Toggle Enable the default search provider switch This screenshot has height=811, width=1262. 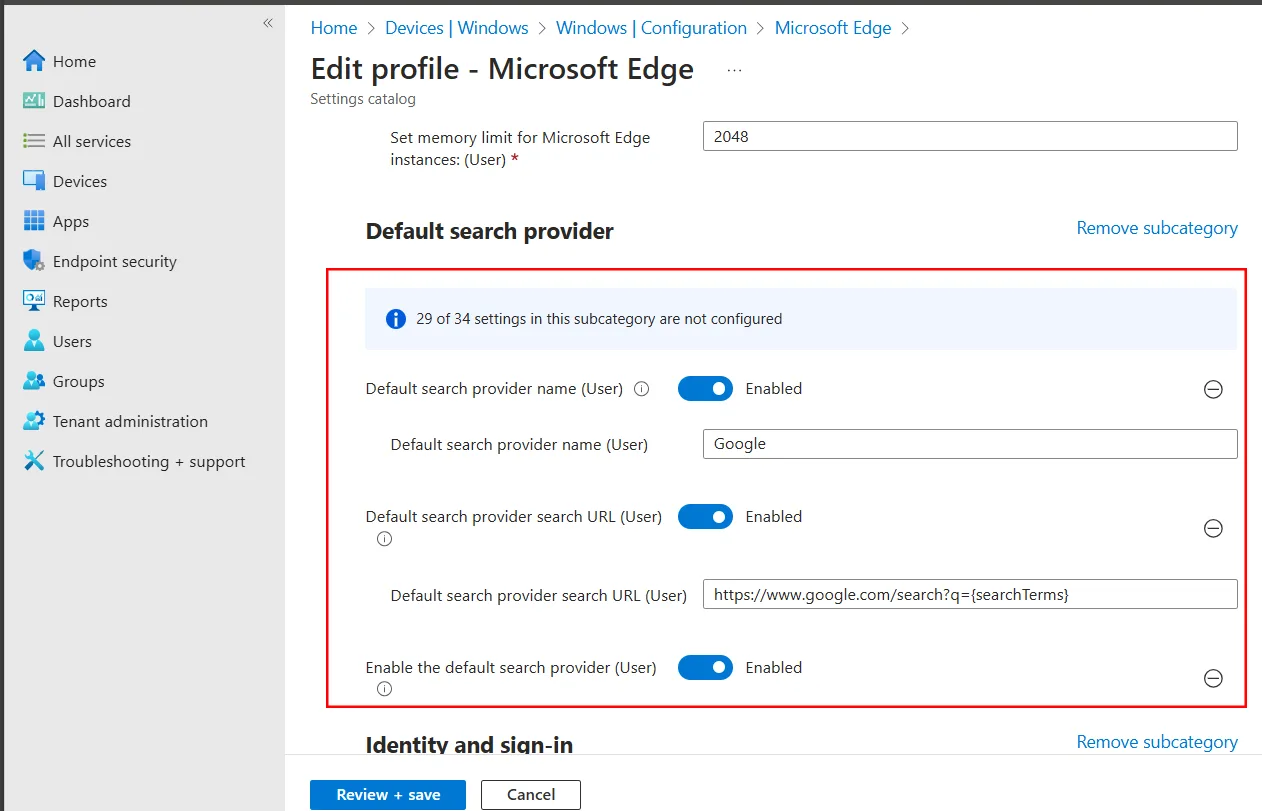pos(705,667)
